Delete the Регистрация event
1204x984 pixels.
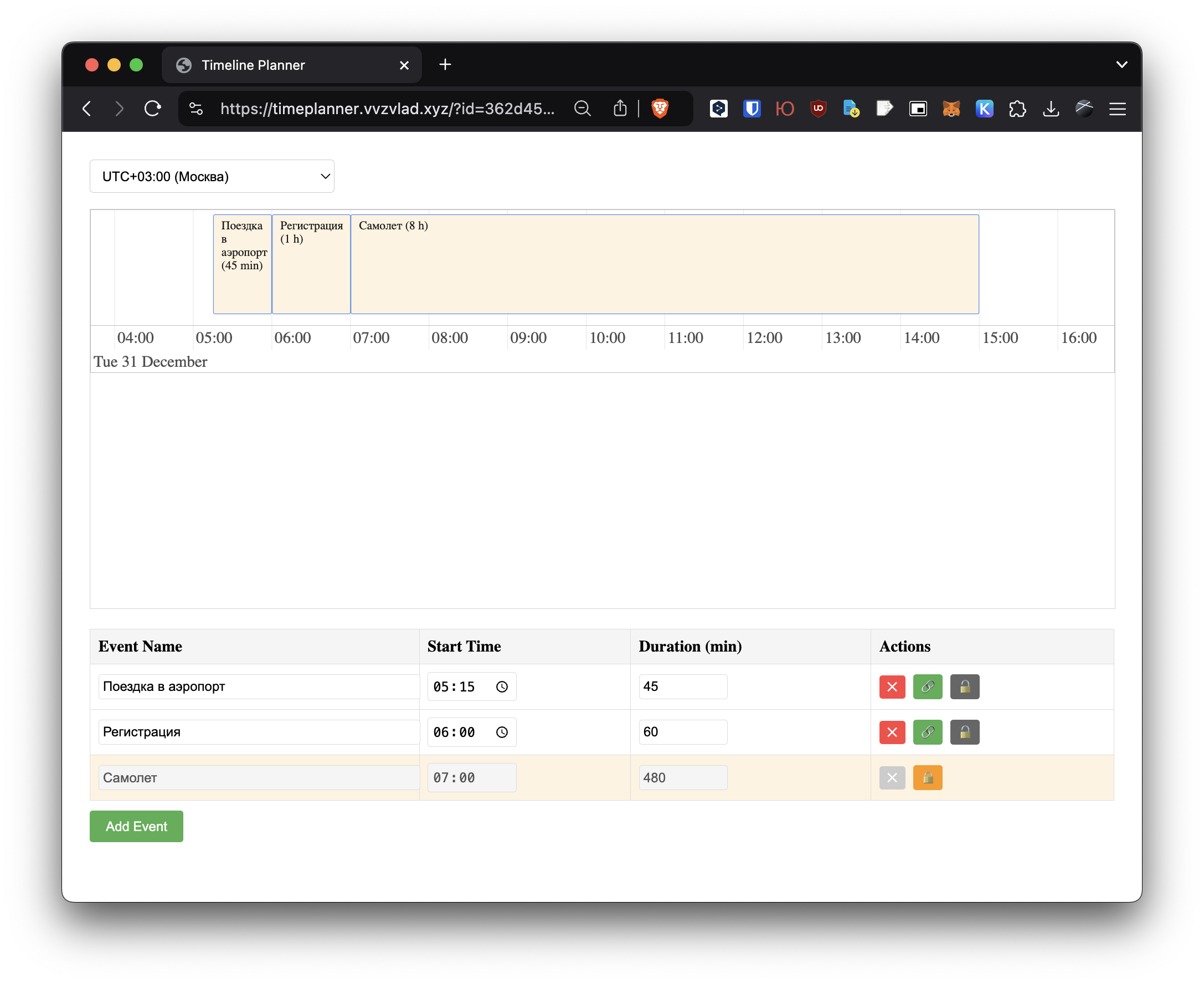pyautogui.click(x=892, y=732)
